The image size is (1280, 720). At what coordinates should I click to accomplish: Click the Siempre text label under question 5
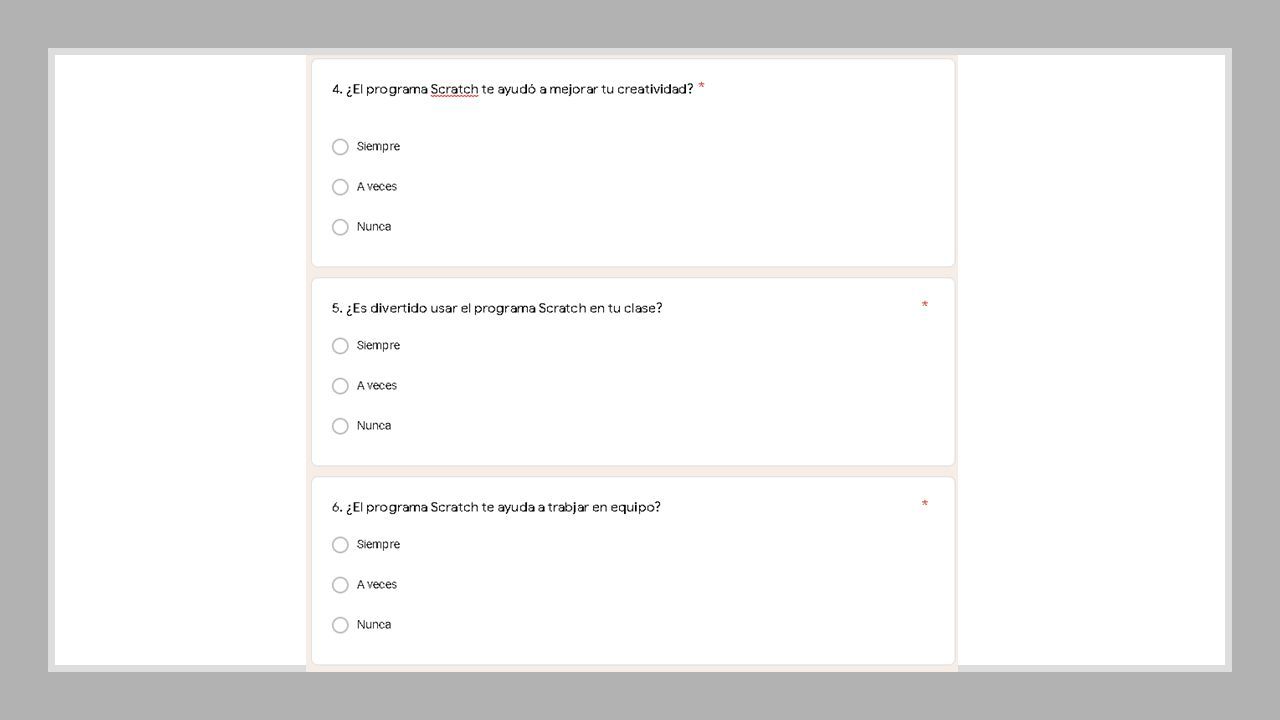point(378,346)
